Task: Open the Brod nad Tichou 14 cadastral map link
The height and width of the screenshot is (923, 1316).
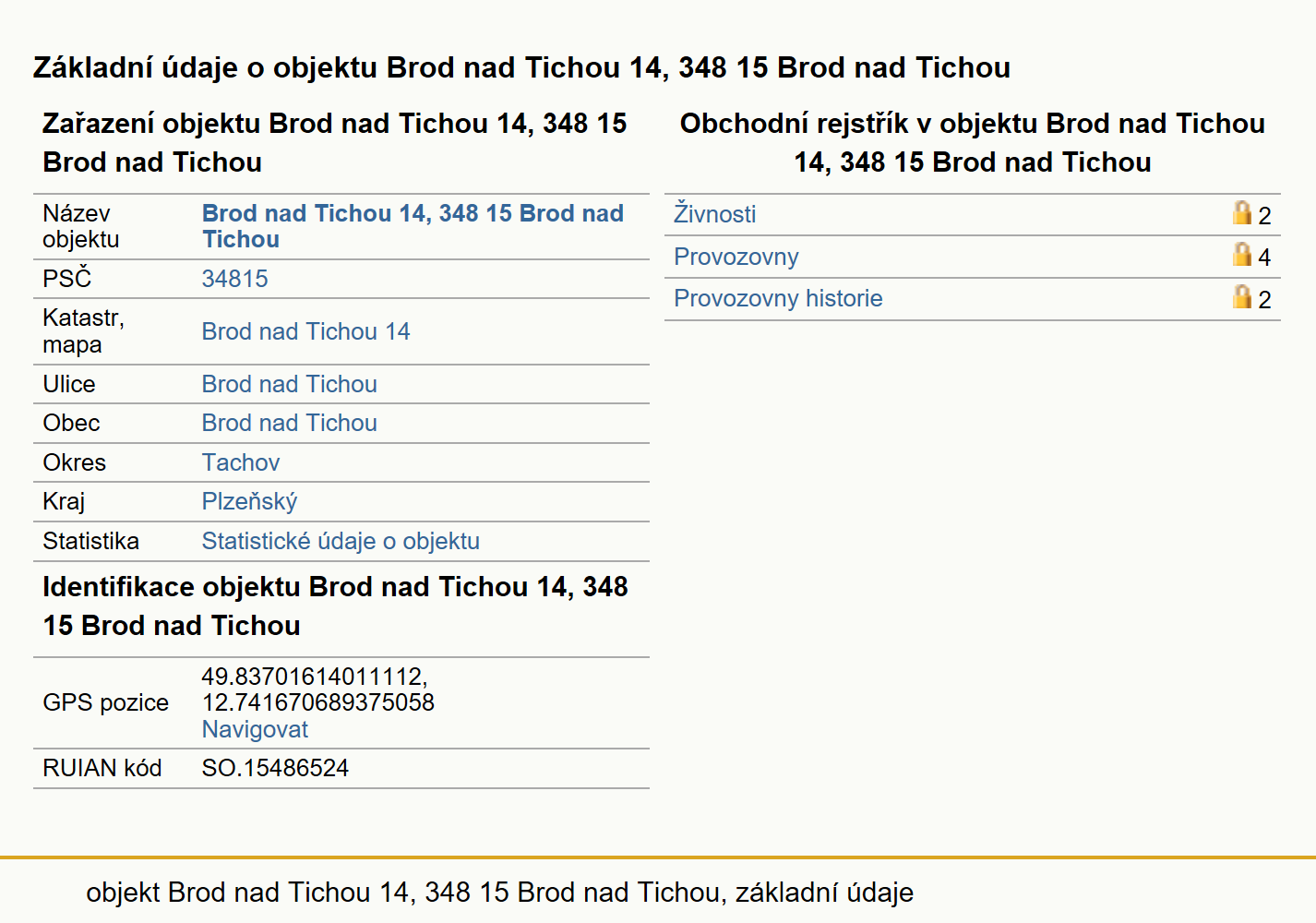Action: (305, 331)
